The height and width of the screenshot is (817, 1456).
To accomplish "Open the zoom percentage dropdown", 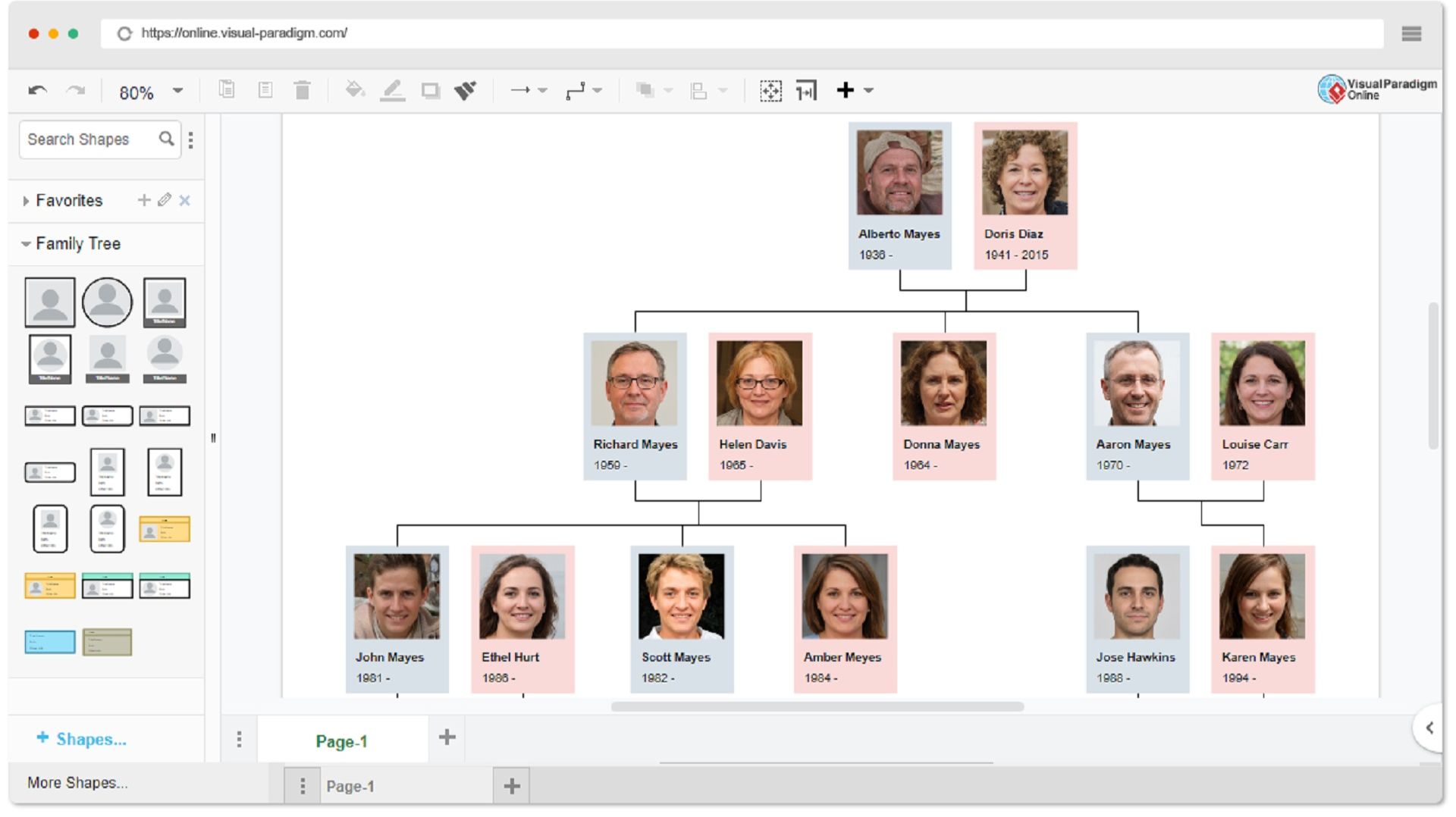I will [177, 91].
